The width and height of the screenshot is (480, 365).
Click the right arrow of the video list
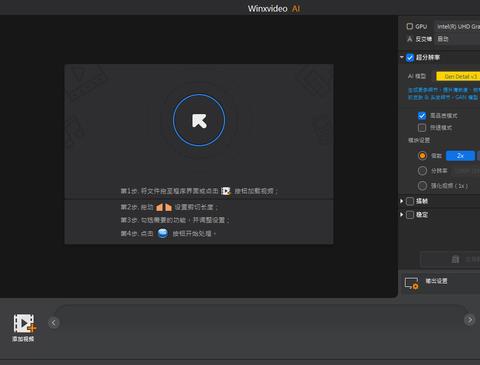(470, 320)
